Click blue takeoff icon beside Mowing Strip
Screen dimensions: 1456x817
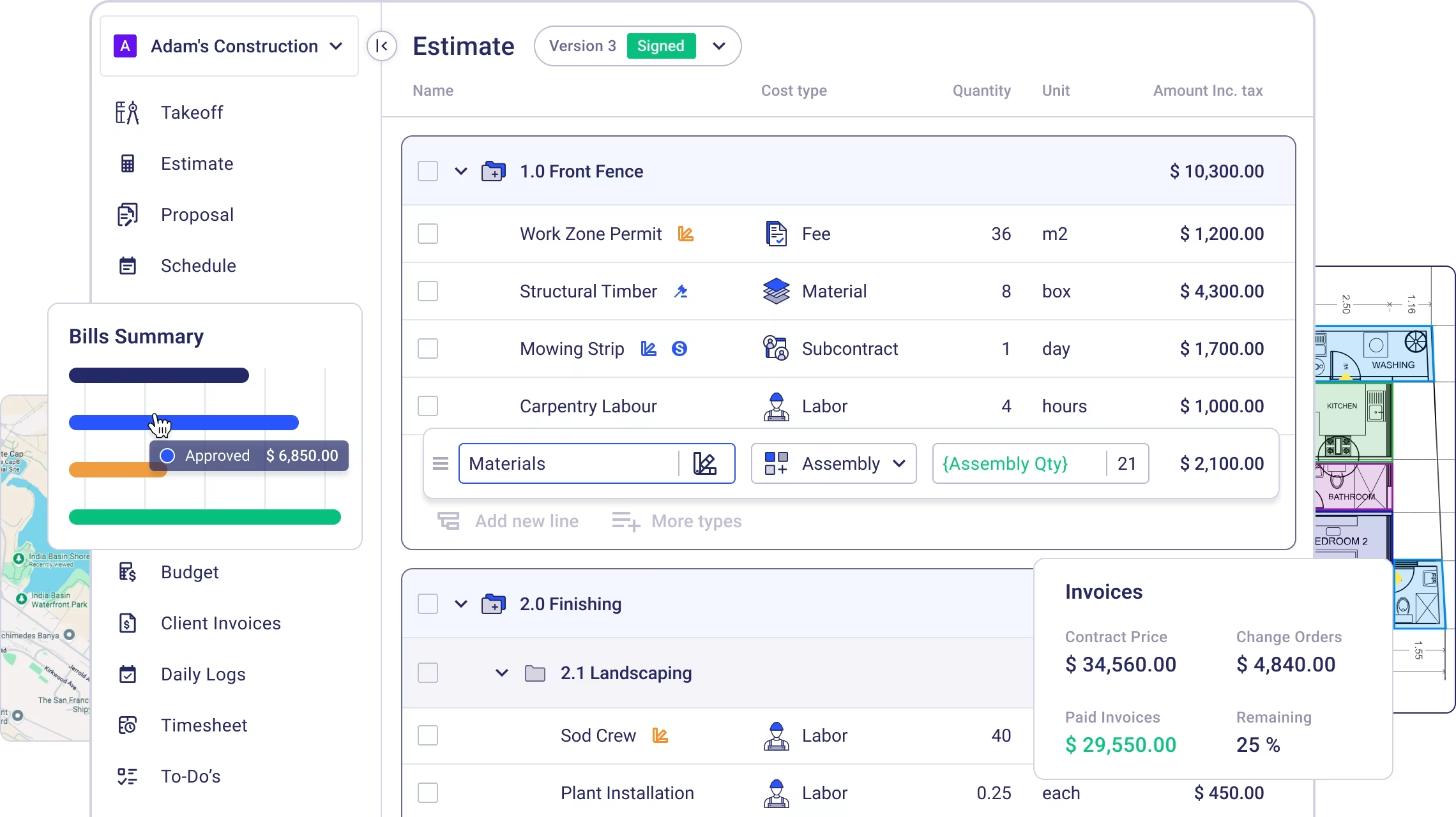coord(648,349)
